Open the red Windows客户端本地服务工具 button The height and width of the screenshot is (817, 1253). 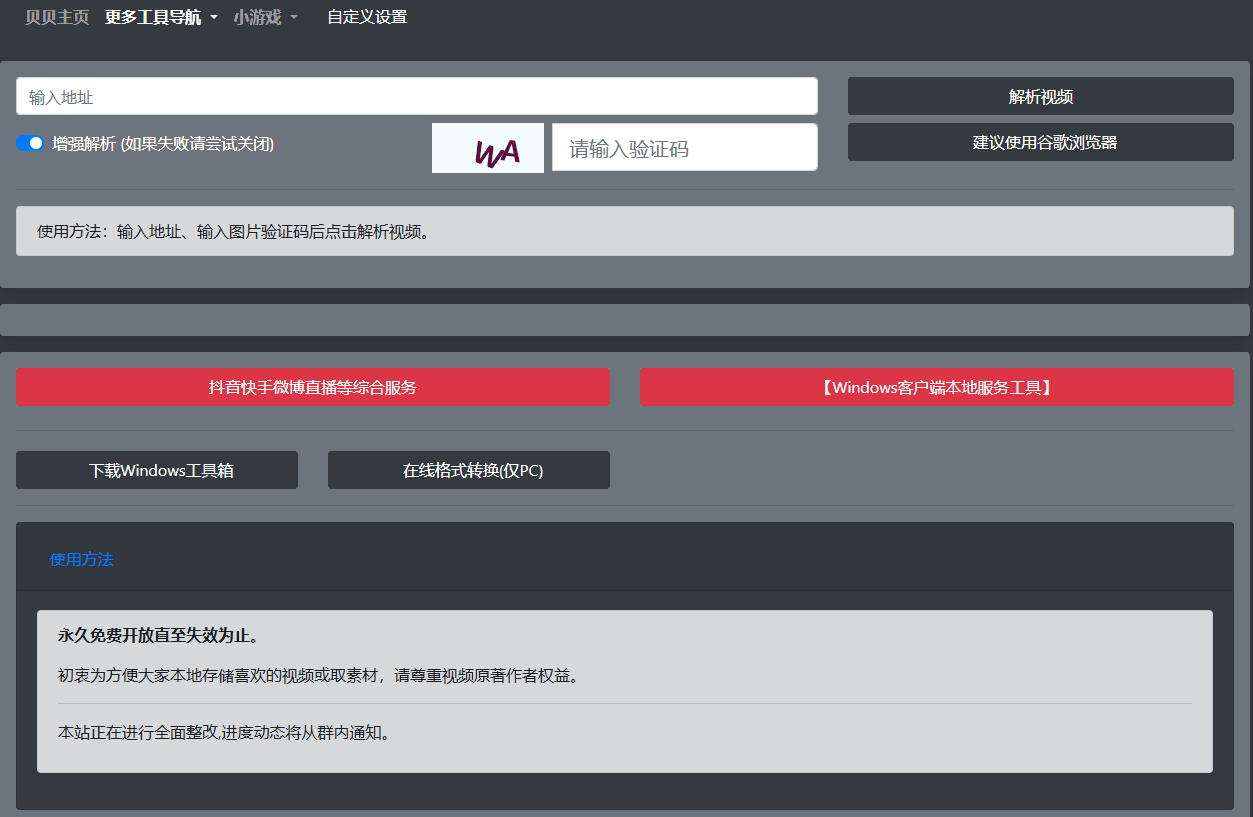point(936,387)
